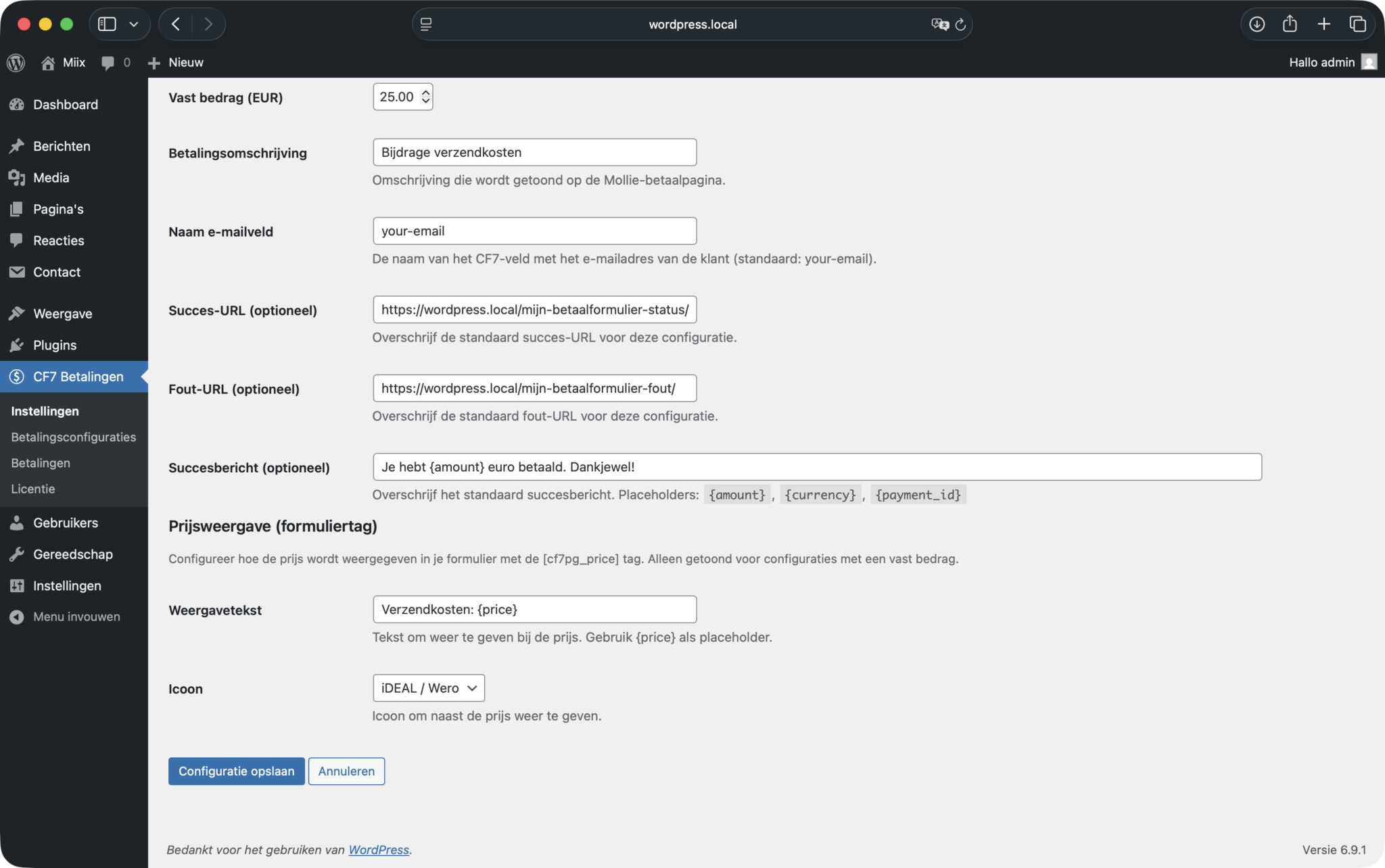
Task: Open the Icoon dropdown iDEAL / Wero
Action: [x=428, y=688]
